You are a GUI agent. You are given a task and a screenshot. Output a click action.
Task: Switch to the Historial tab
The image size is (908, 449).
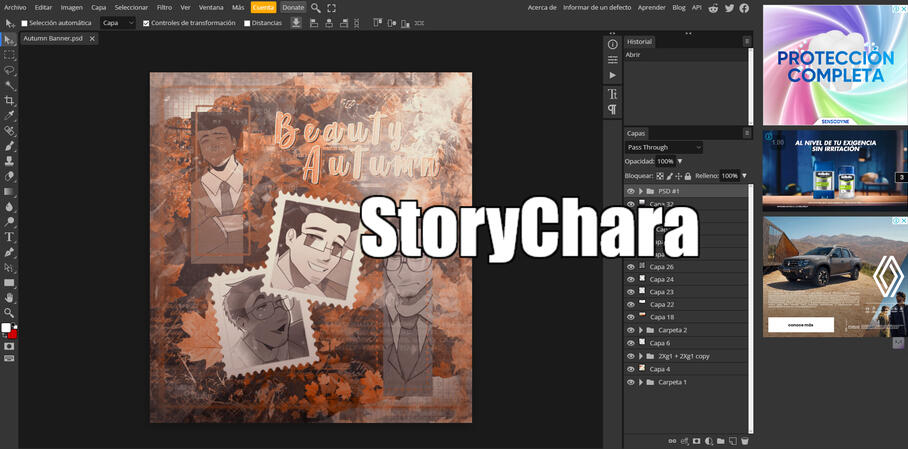639,42
